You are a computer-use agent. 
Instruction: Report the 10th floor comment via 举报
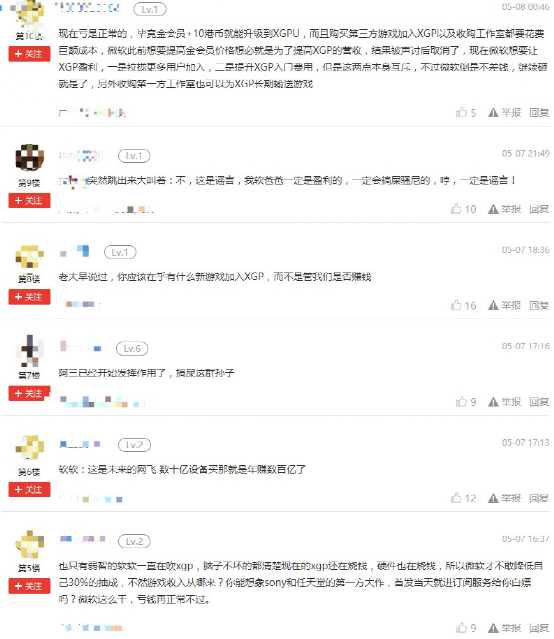click(505, 112)
